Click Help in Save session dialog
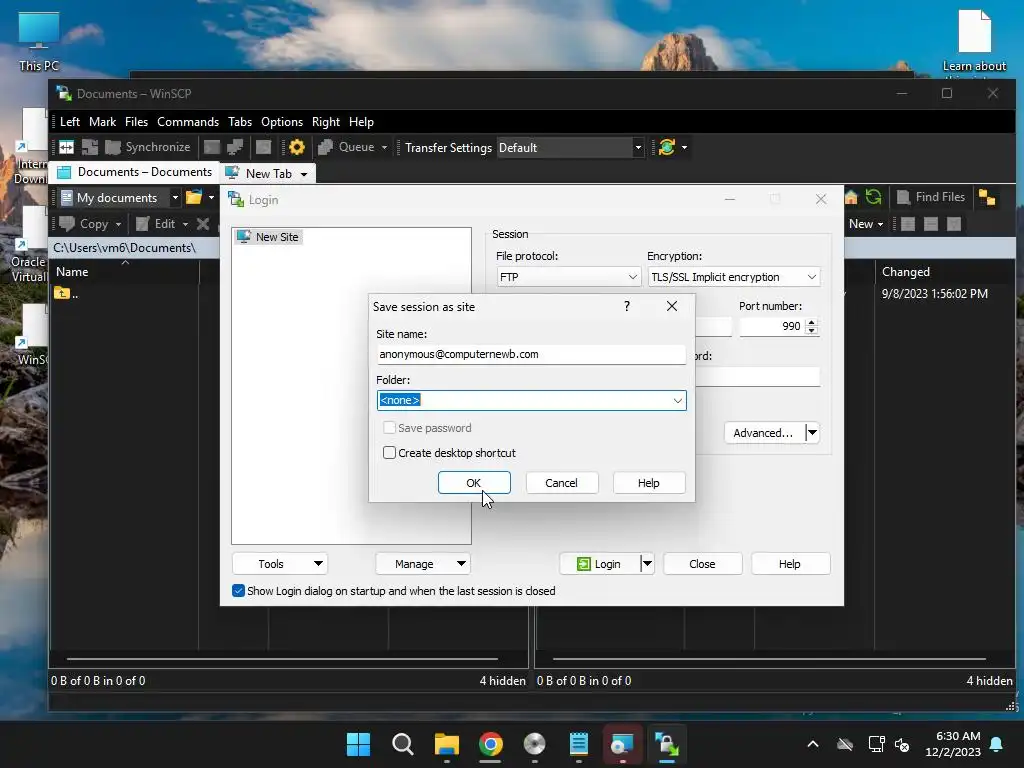This screenshot has width=1024, height=768. [x=649, y=483]
